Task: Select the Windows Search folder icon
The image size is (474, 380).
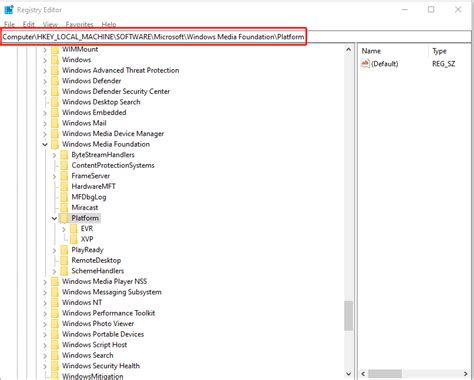Action: click(x=55, y=356)
